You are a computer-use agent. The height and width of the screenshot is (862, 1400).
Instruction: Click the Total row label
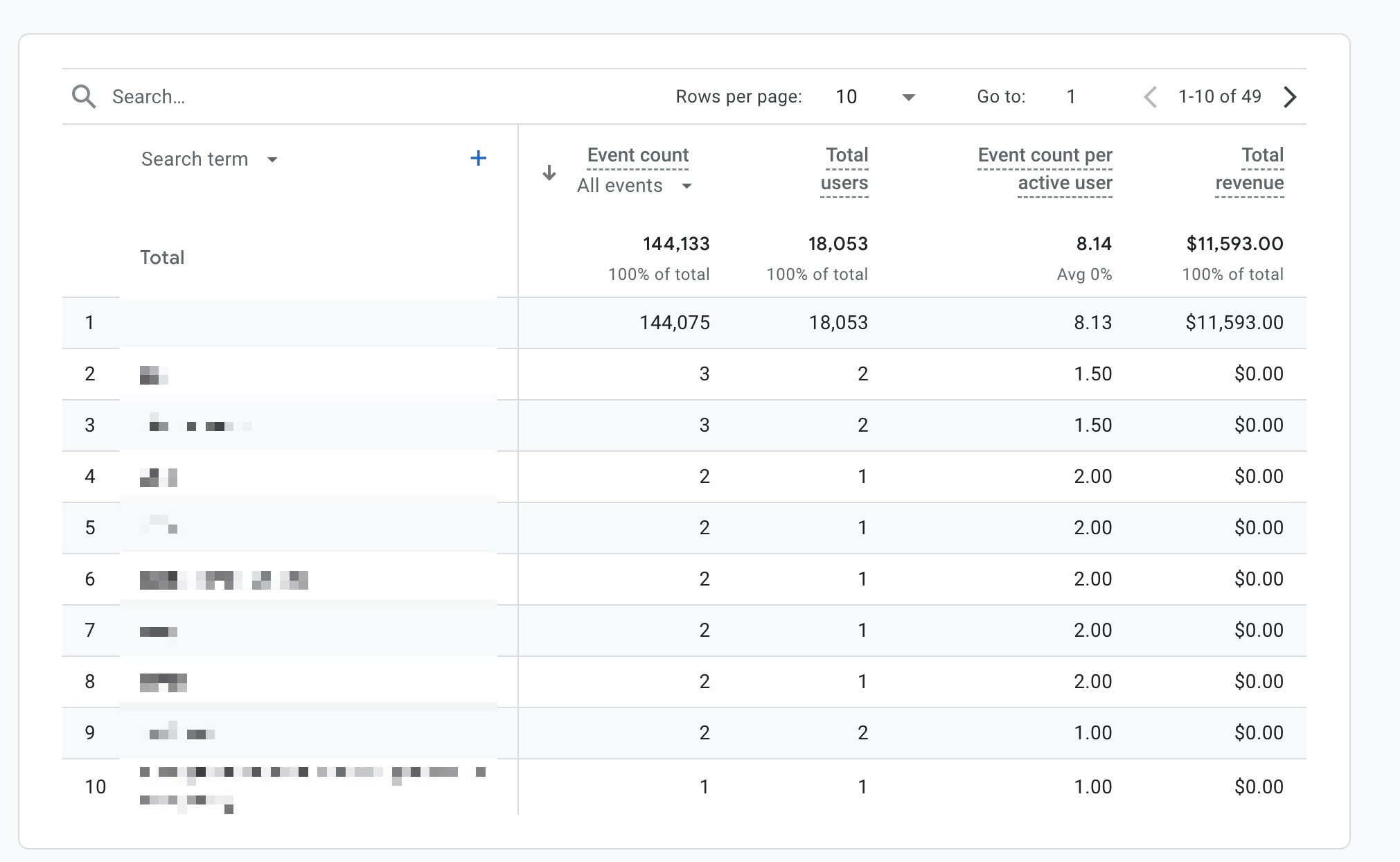(x=162, y=258)
